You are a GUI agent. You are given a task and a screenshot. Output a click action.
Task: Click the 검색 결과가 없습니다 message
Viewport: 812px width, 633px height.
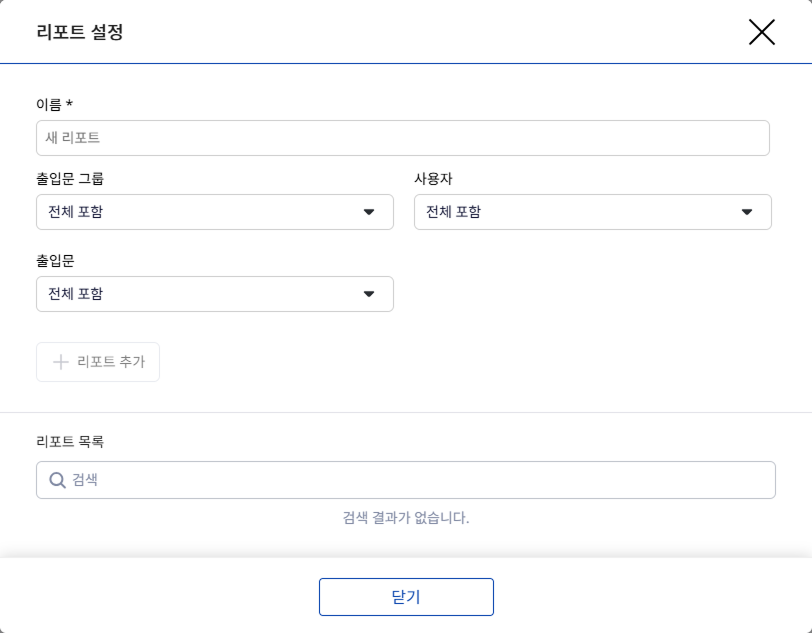[x=406, y=518]
